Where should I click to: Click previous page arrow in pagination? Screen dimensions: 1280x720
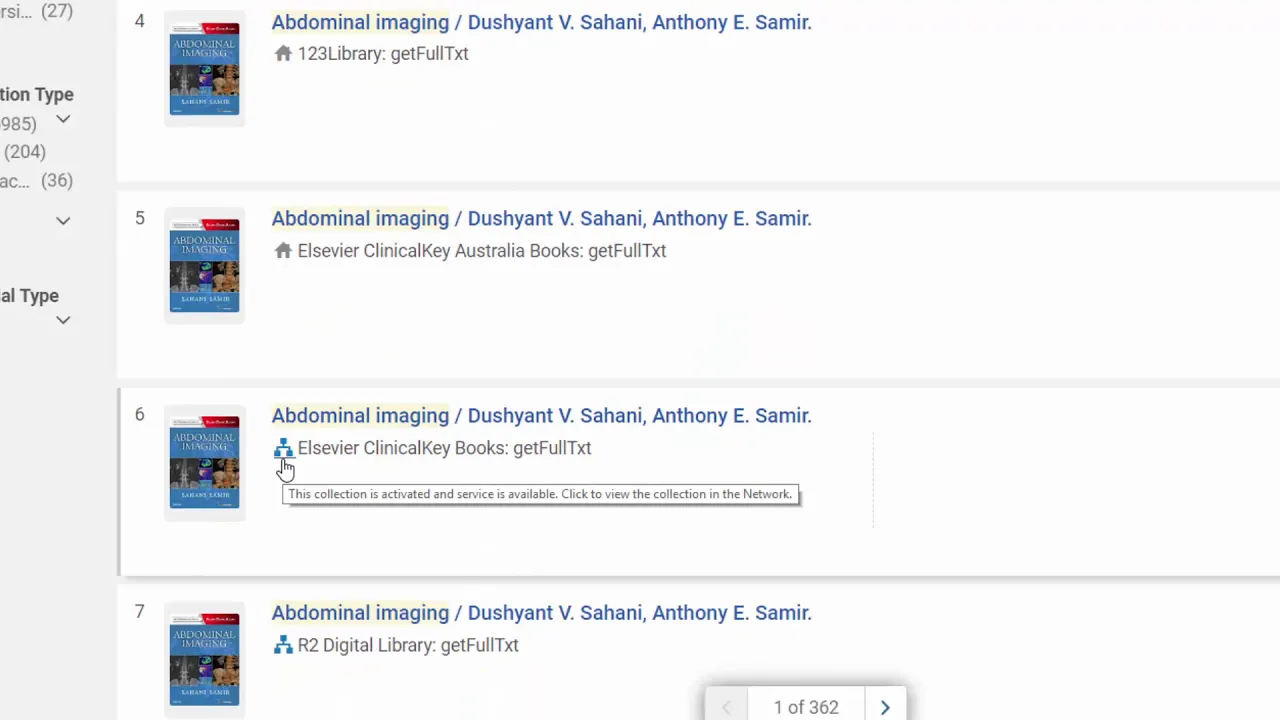tap(726, 708)
